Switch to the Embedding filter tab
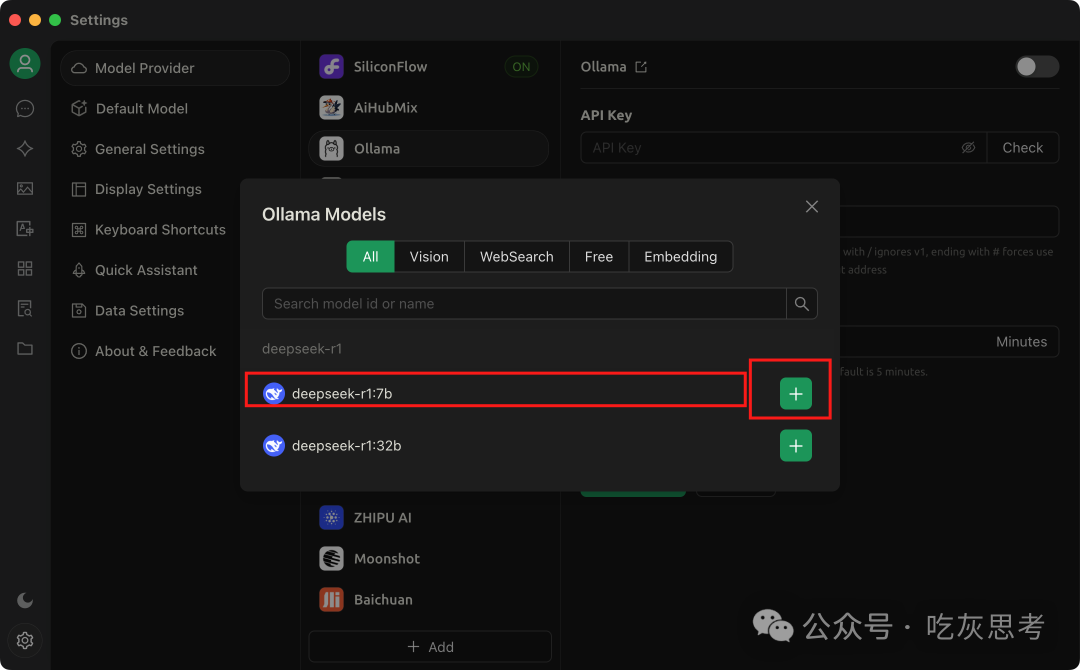 [681, 257]
